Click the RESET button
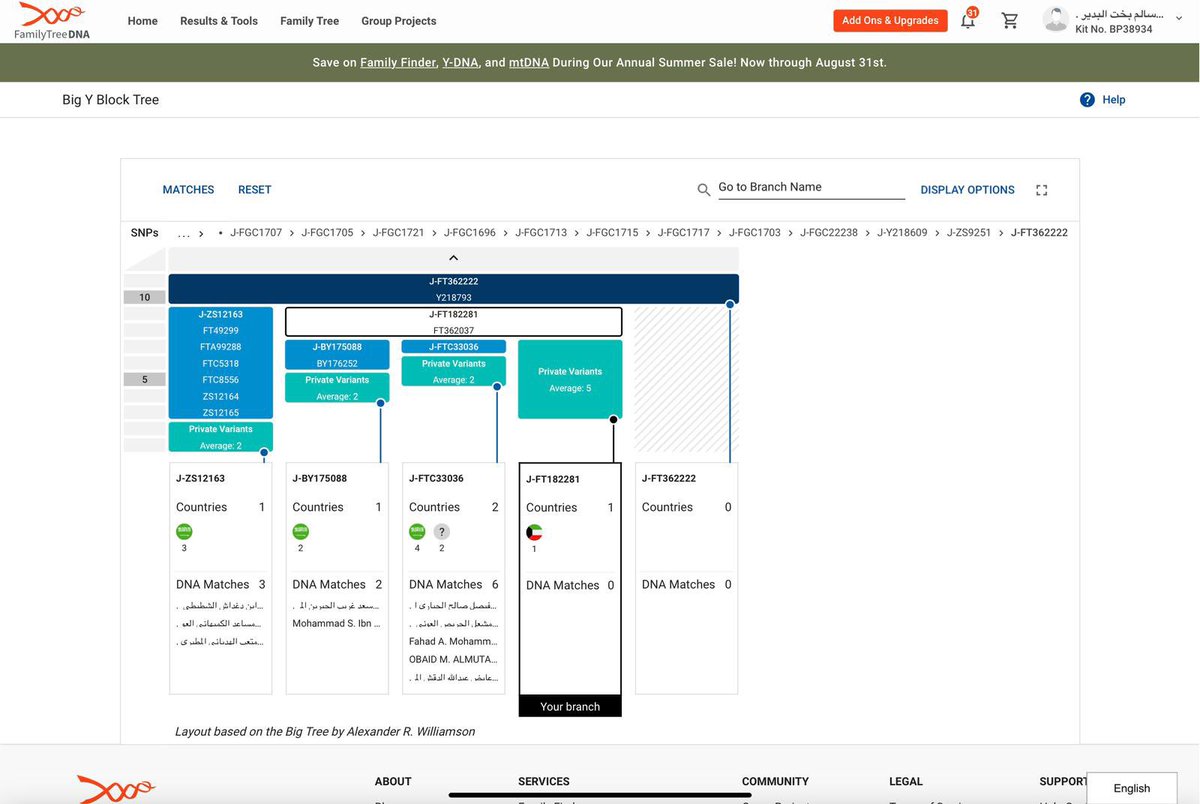The width and height of the screenshot is (1200, 804). [x=254, y=190]
